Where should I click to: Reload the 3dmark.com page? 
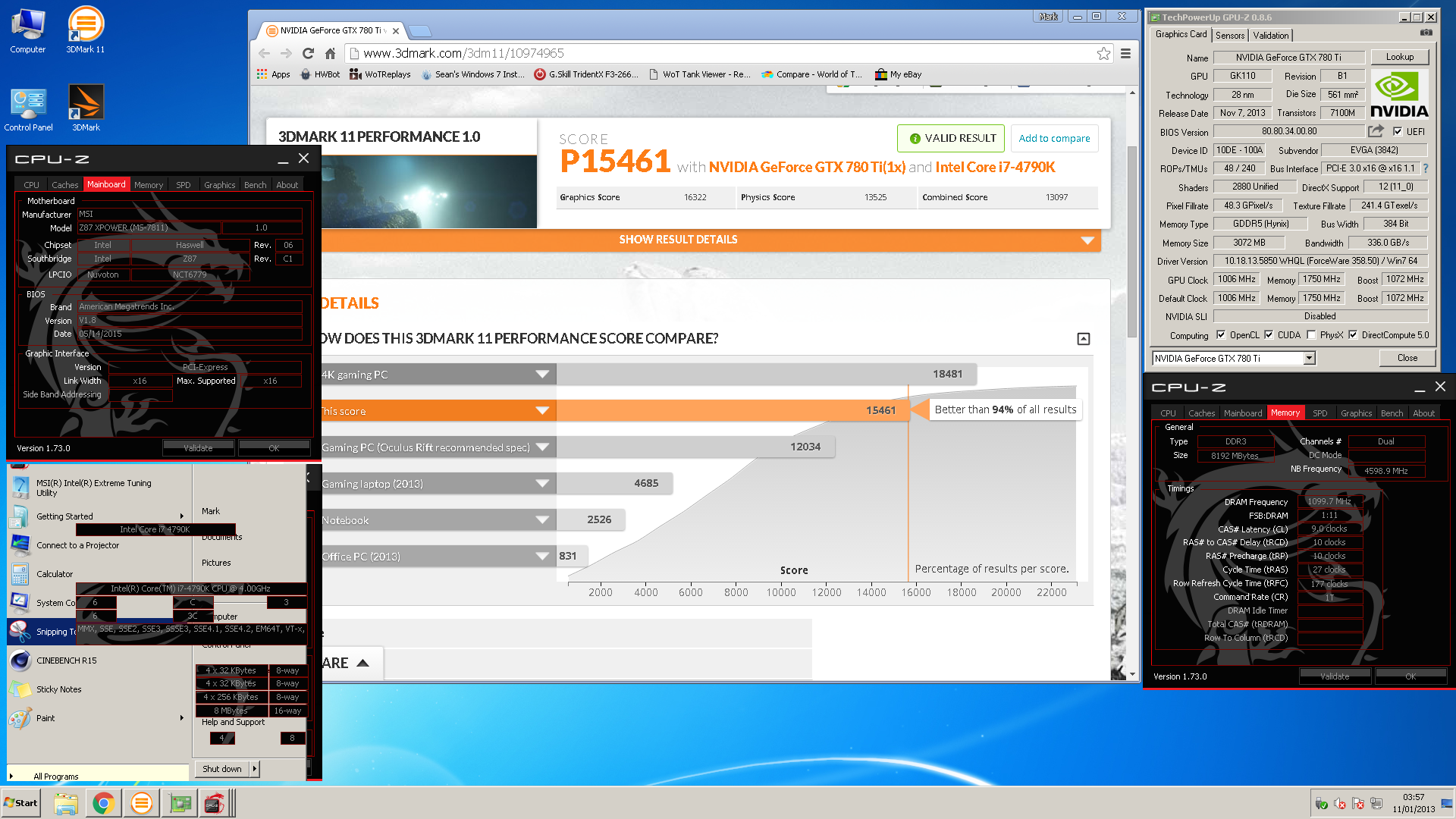[308, 53]
